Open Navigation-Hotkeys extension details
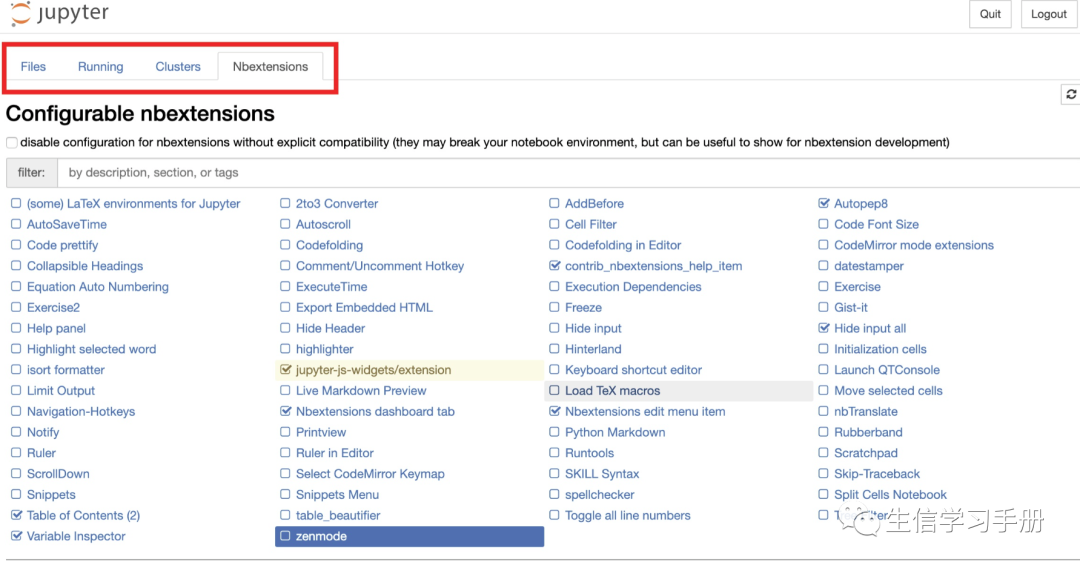Screen dimensions: 1080x568 [x=81, y=411]
